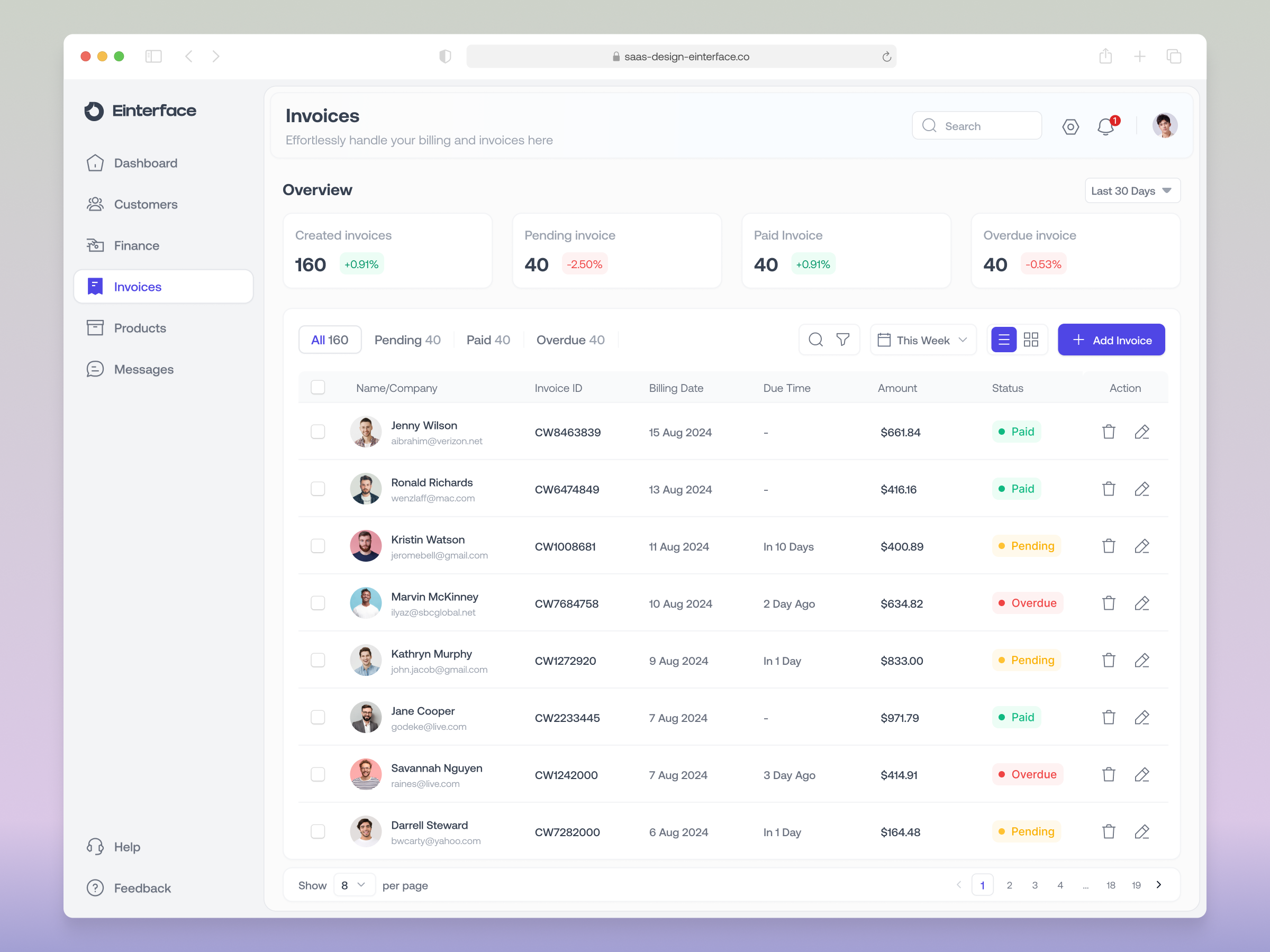1270x952 pixels.
Task: Switch to grid view layout
Action: tap(1031, 340)
